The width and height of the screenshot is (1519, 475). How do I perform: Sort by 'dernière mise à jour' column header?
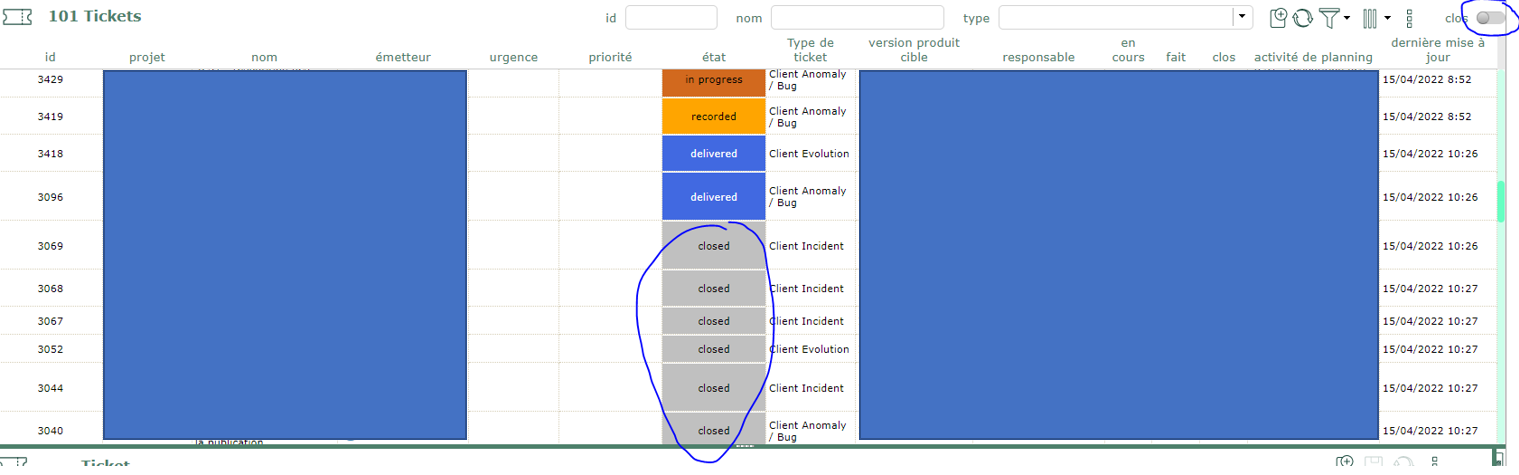pyautogui.click(x=1437, y=50)
